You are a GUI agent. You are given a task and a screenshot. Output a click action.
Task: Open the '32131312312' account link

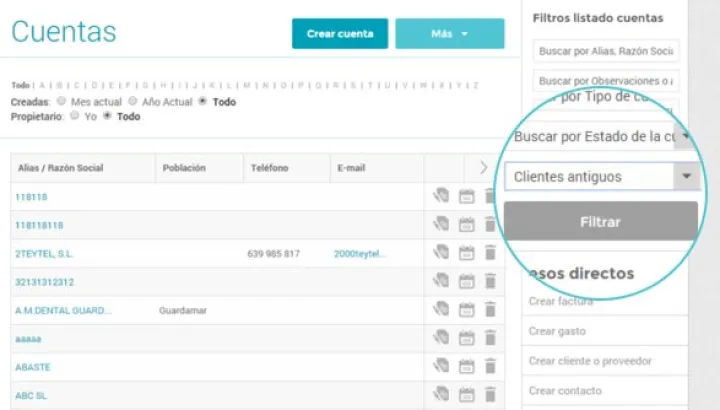(x=45, y=282)
